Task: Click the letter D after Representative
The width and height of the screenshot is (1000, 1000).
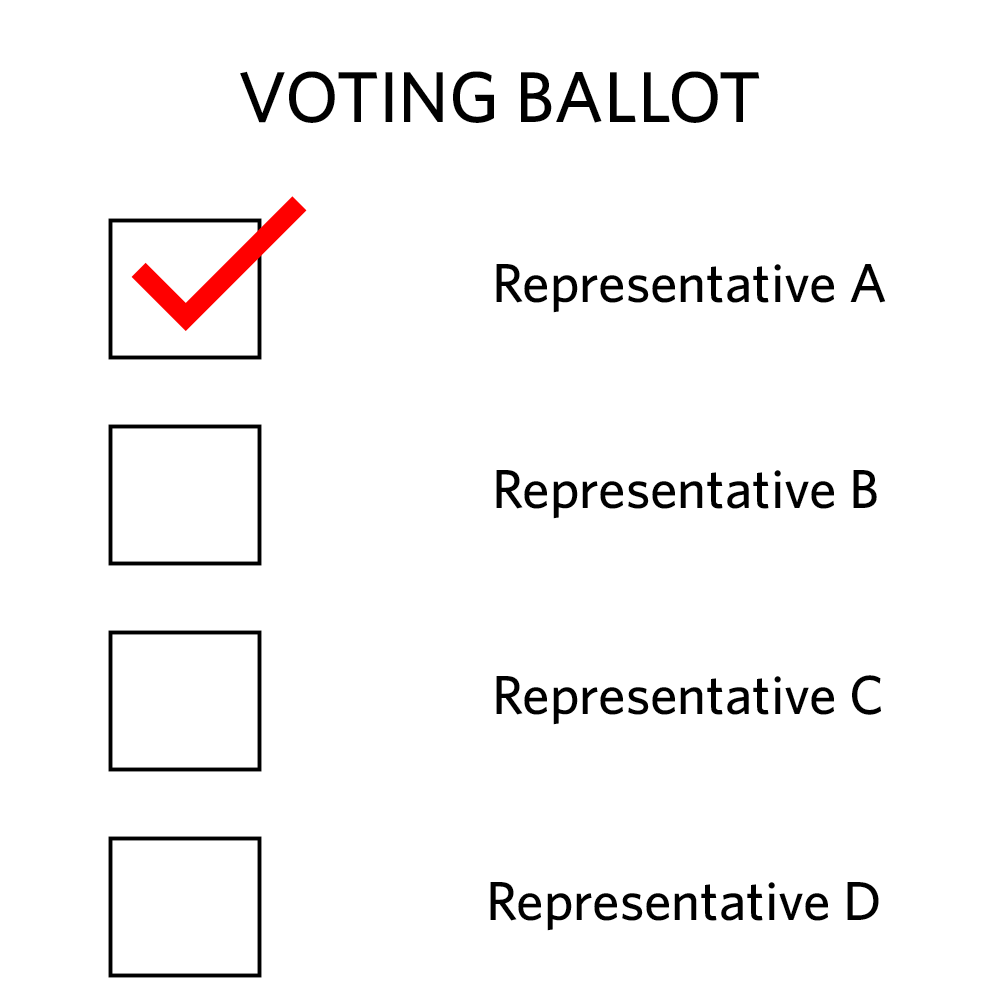Action: (863, 902)
